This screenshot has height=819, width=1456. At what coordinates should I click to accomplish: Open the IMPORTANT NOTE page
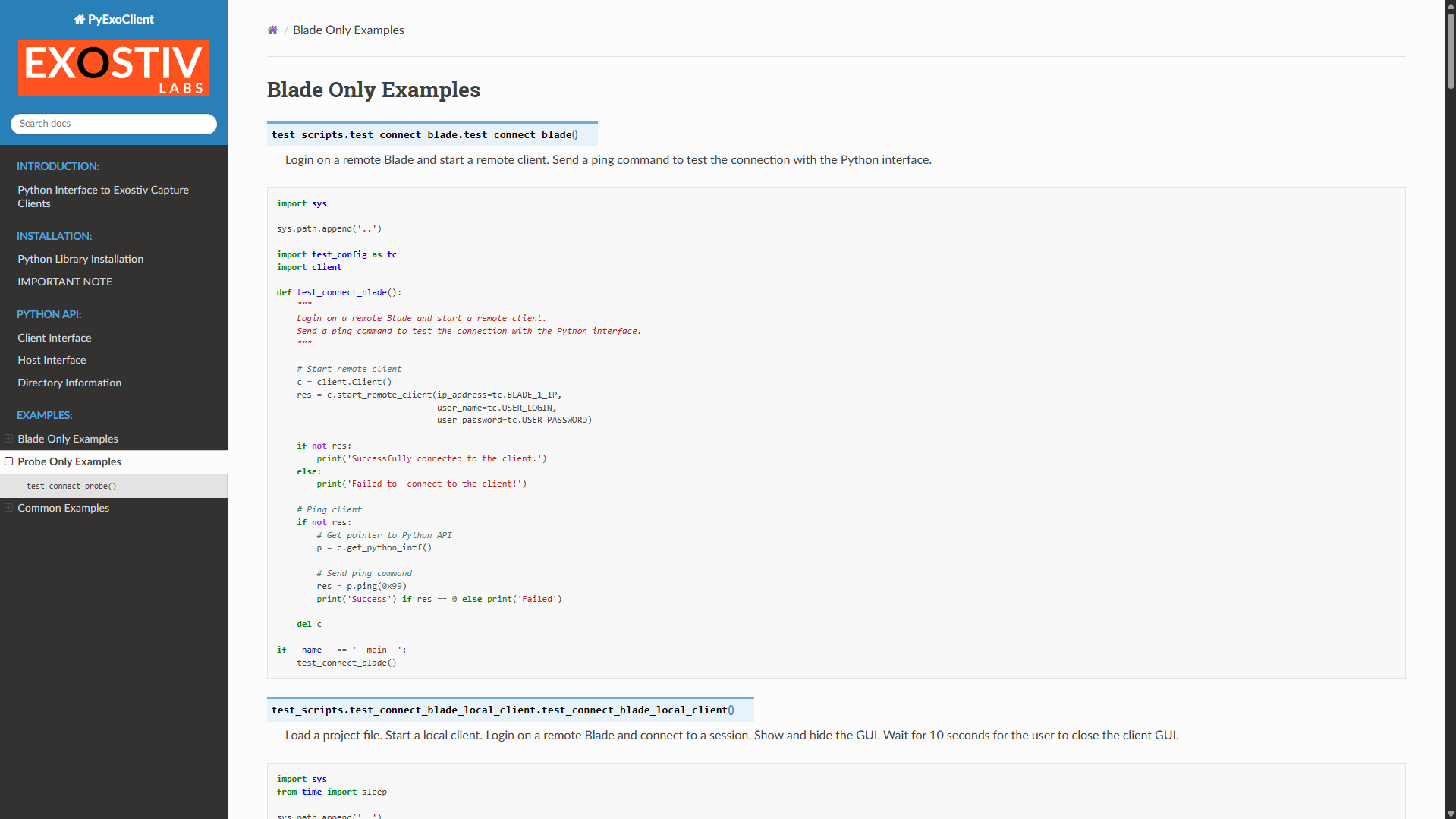(x=65, y=282)
